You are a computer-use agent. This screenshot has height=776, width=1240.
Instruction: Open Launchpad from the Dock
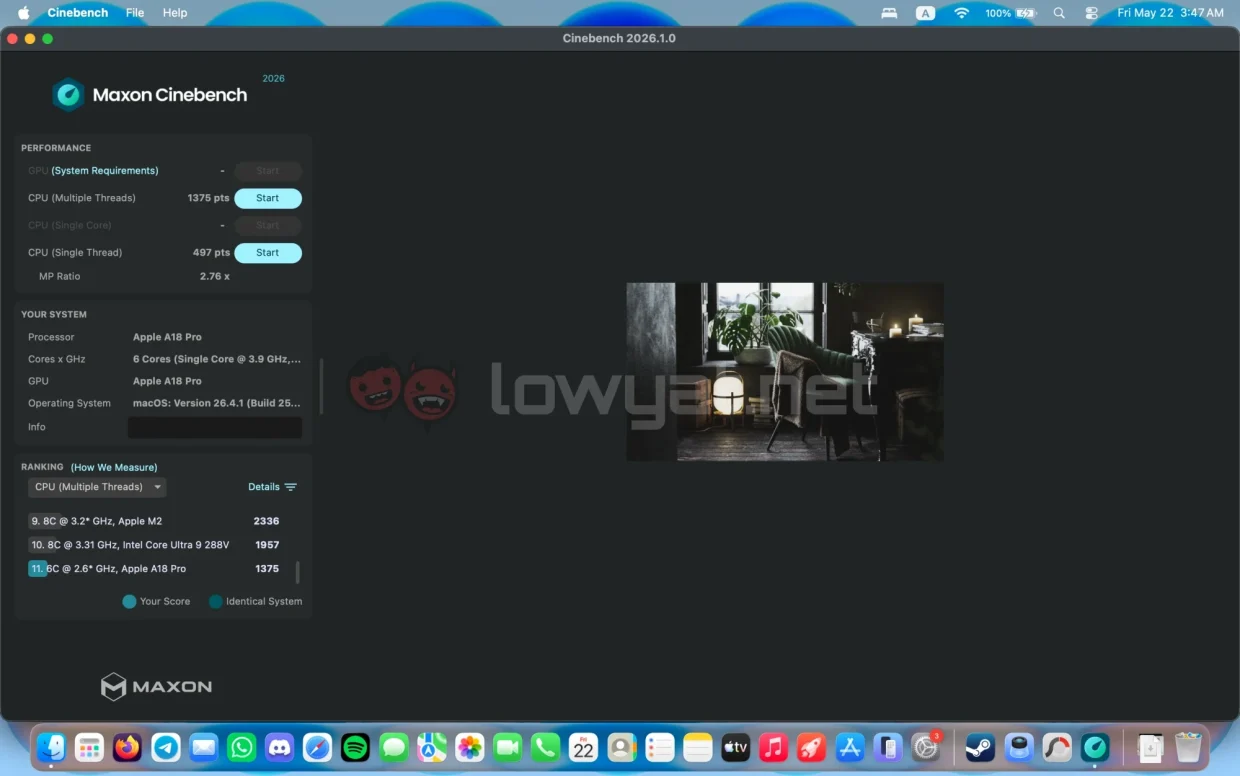point(89,747)
